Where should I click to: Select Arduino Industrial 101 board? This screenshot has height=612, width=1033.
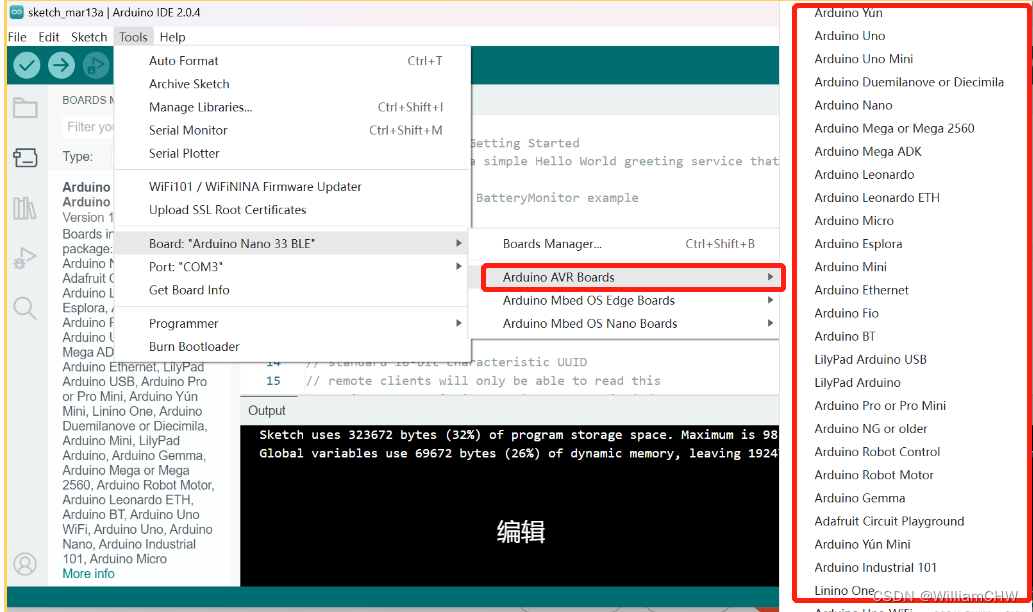coord(875,567)
